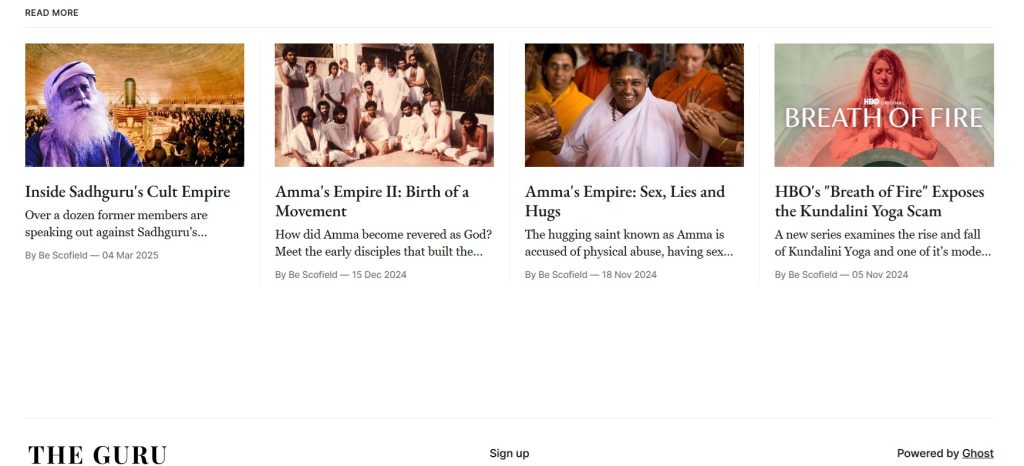
Task: Open the Inside Sadhguru's Cult Empire headline
Action: click(x=127, y=192)
